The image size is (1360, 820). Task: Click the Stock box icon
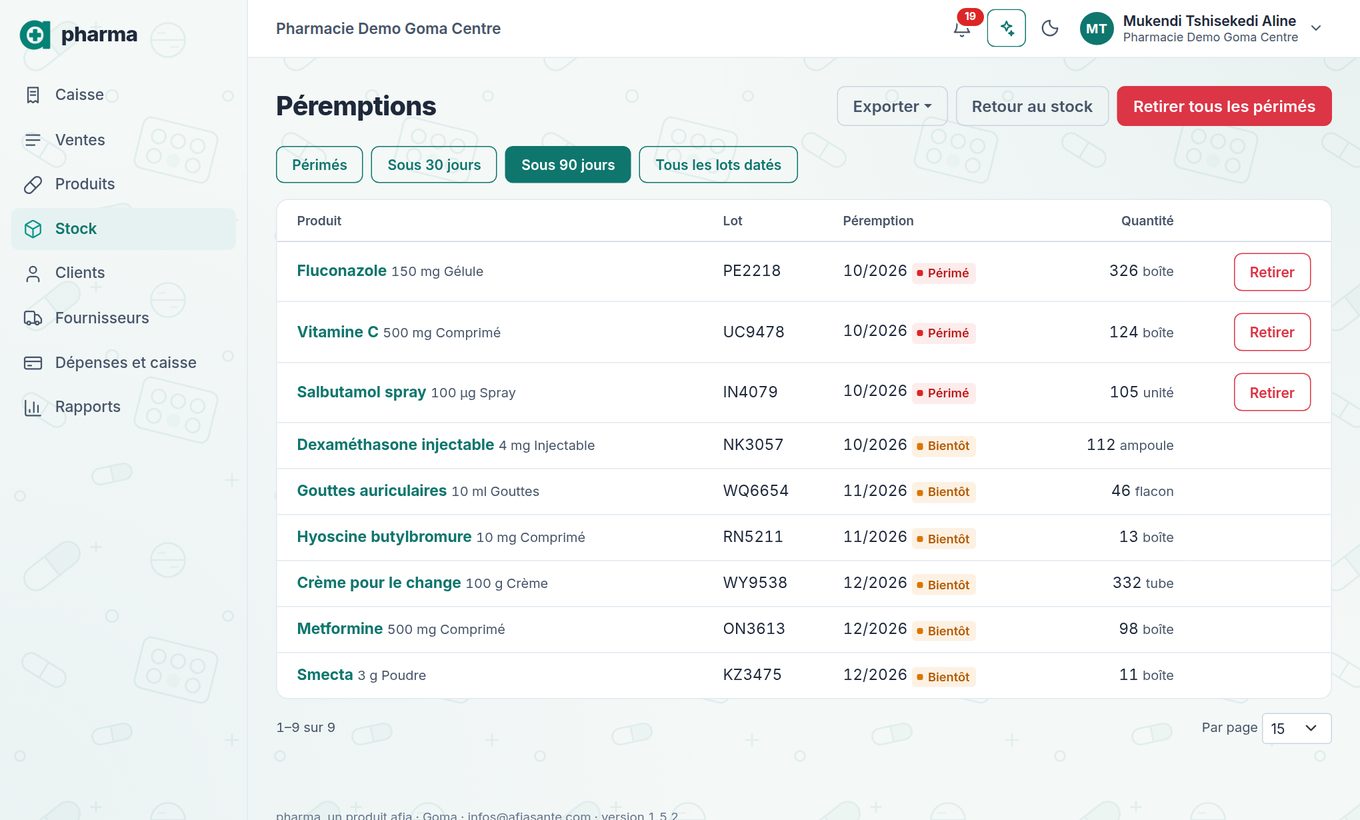pyautogui.click(x=33, y=229)
